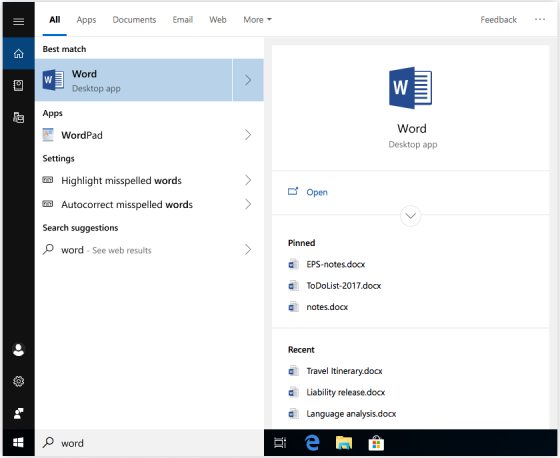Switch to the Documents tab
Screen dimensions: 560x458
(134, 20)
